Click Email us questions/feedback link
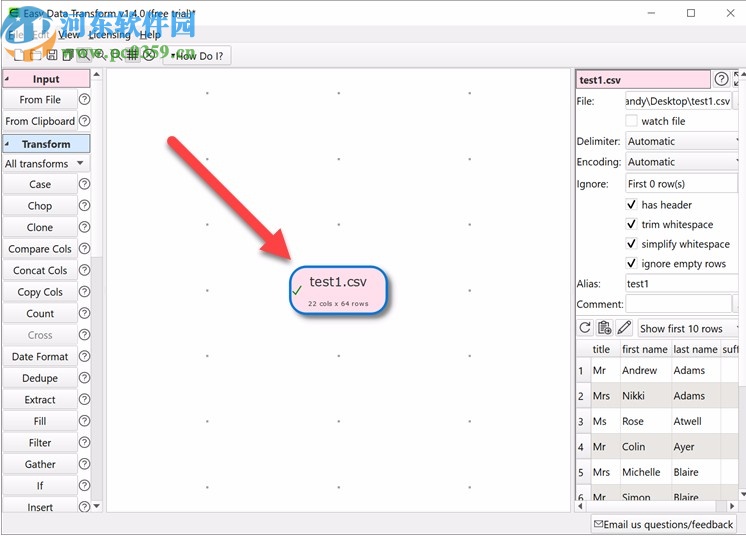 click(663, 524)
